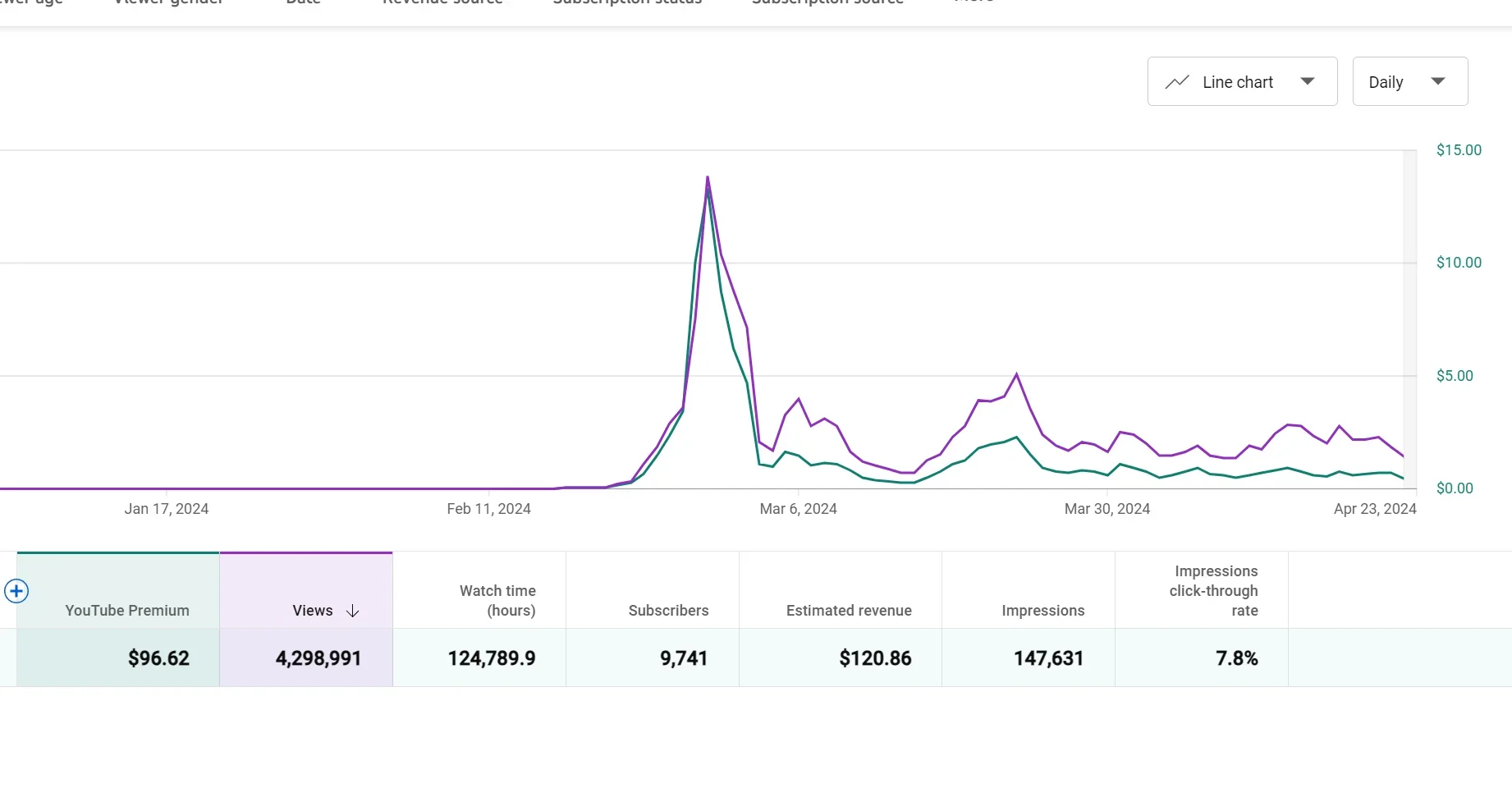This screenshot has width=1512, height=811.
Task: Click the $0.00 y-axis label
Action: point(1455,488)
